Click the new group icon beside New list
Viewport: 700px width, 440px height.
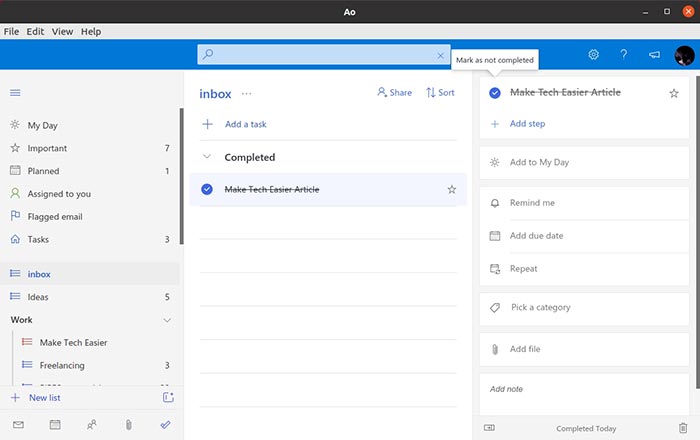click(168, 398)
